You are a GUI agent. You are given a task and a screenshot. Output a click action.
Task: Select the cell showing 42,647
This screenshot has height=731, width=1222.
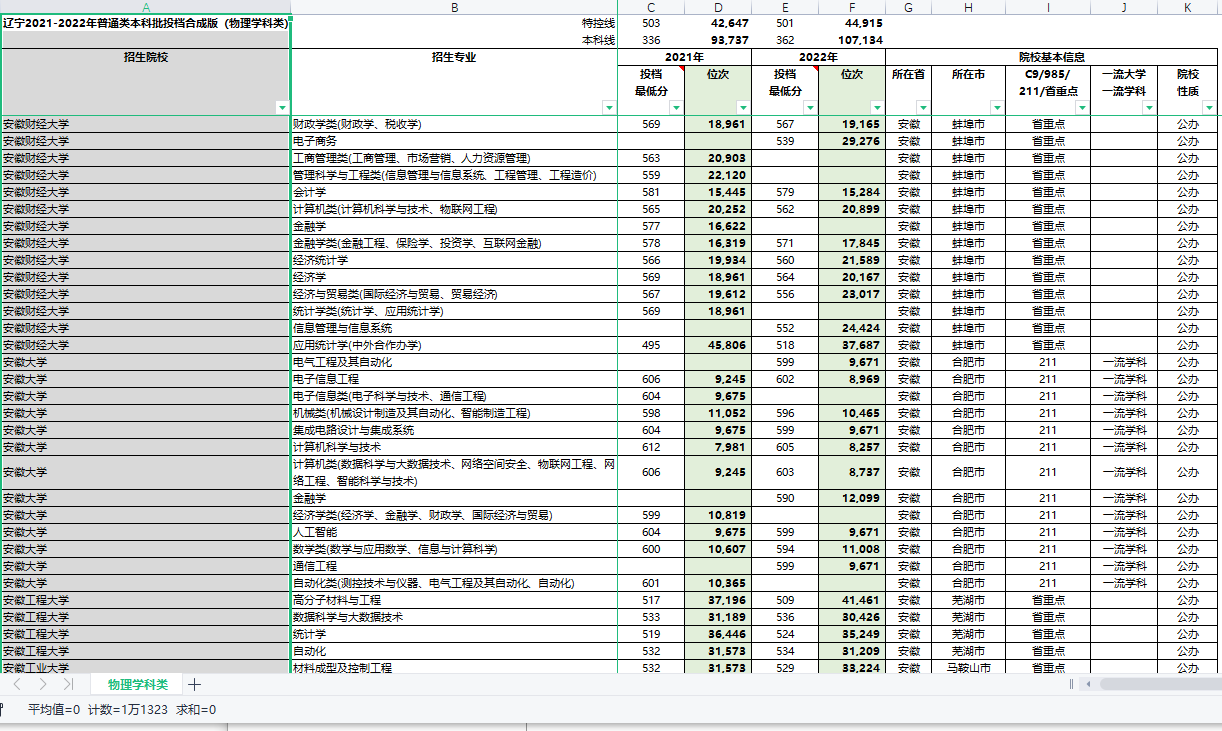(x=718, y=23)
